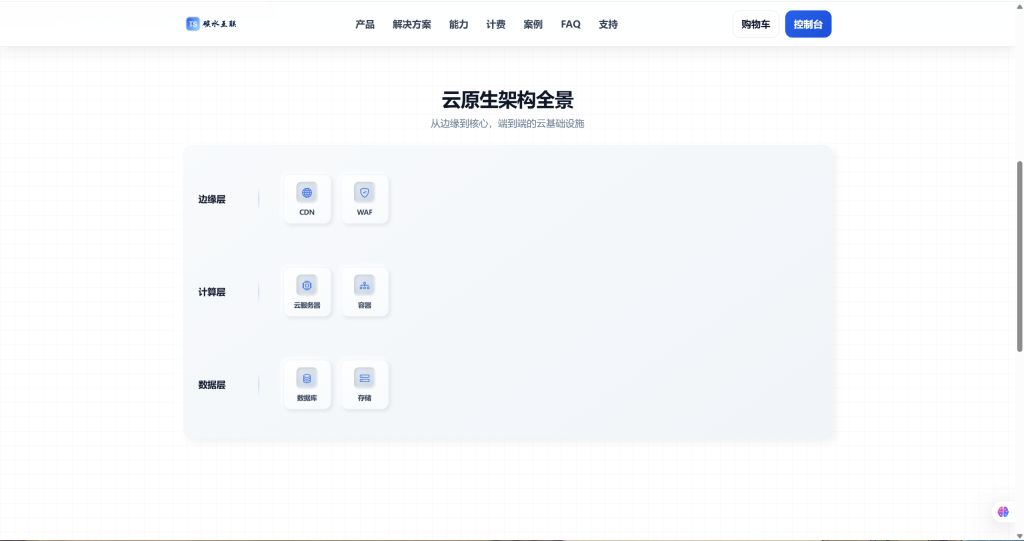The height and width of the screenshot is (541, 1024).
Task: Click the 数据层 layer label
Action: click(x=212, y=385)
